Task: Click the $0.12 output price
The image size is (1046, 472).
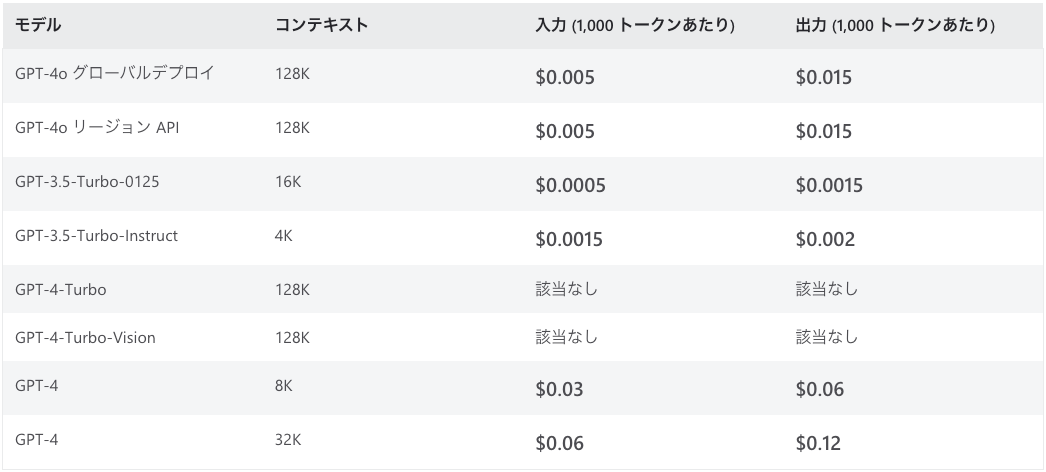Action: tap(819, 443)
